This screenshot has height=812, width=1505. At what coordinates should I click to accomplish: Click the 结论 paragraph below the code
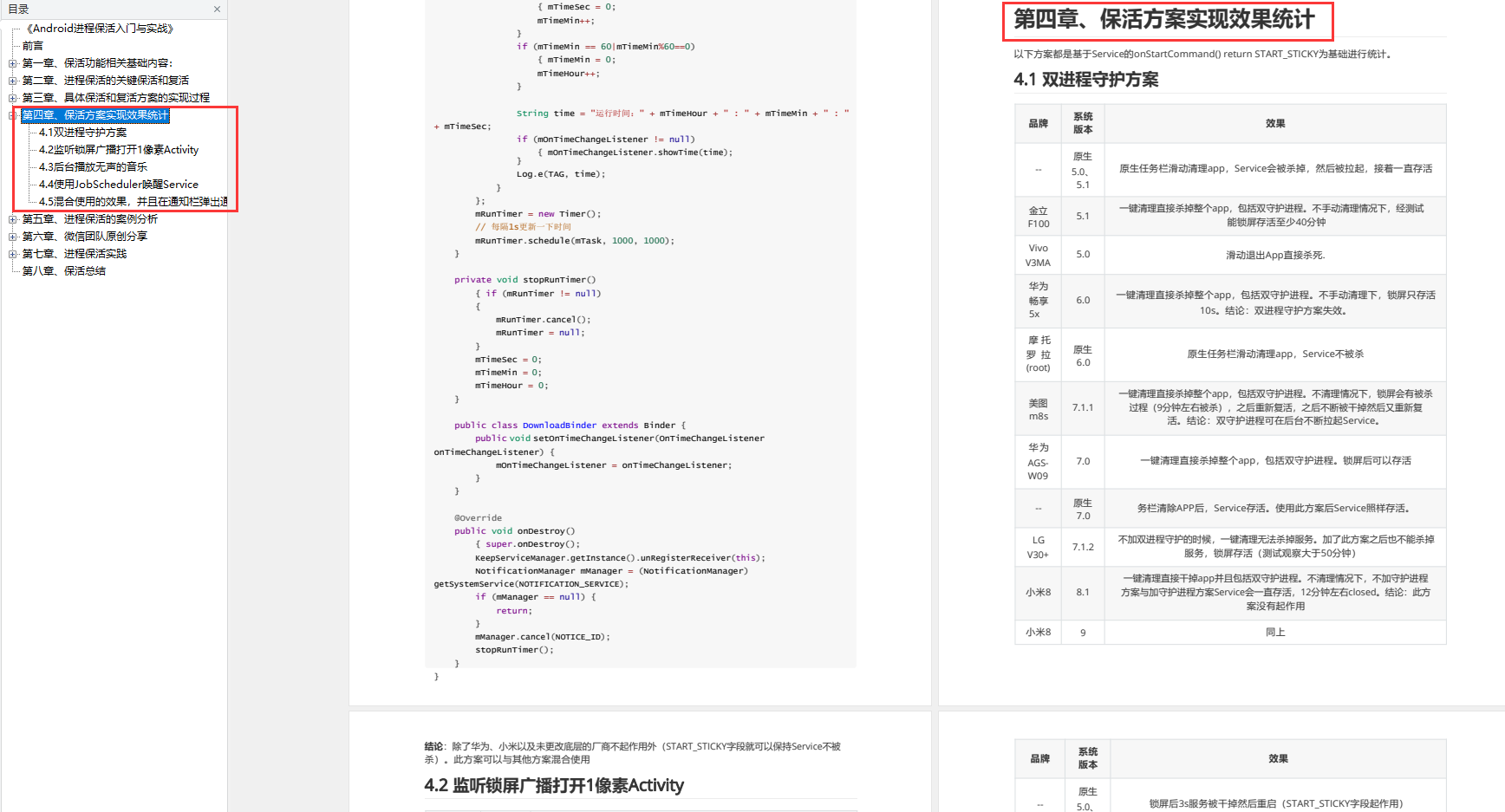point(633,753)
